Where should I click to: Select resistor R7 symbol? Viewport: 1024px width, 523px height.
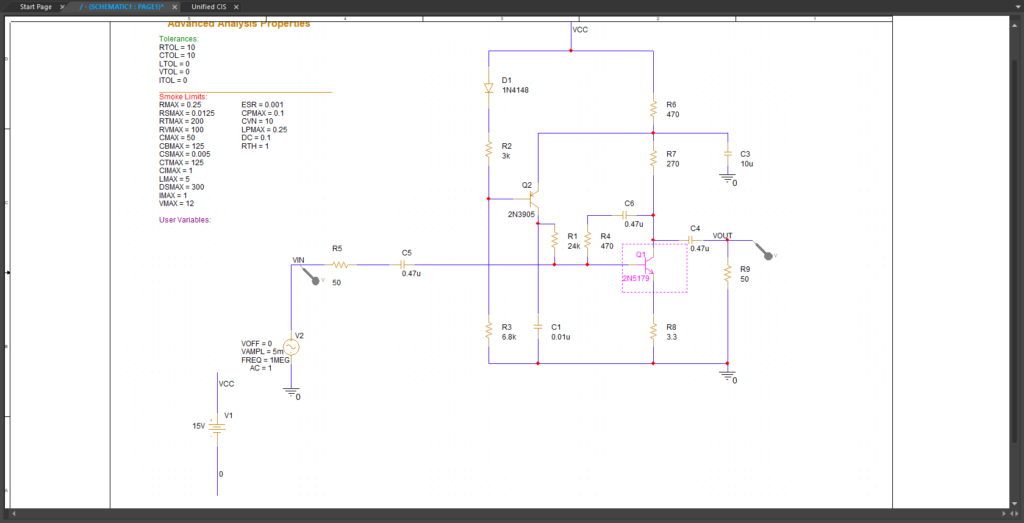click(x=653, y=157)
